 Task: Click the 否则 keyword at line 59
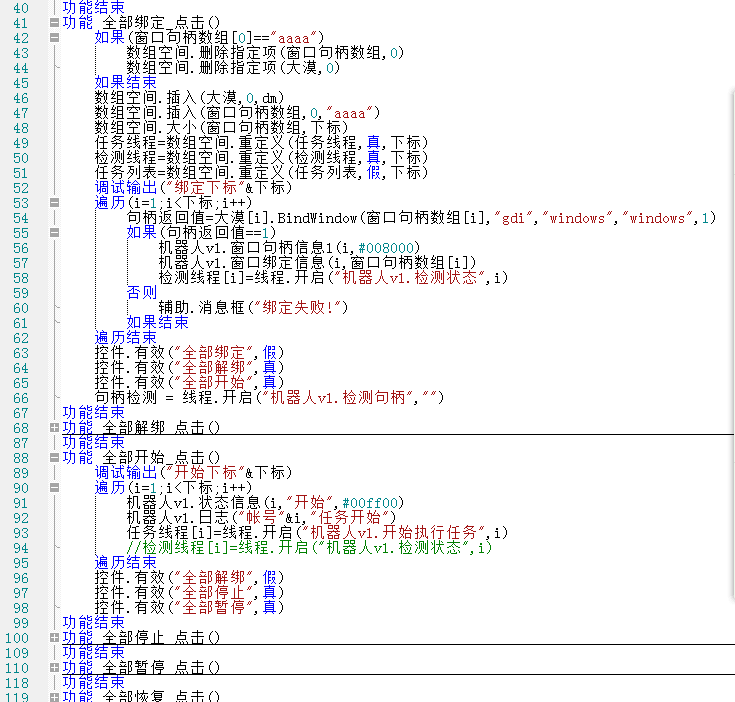pyautogui.click(x=142, y=293)
